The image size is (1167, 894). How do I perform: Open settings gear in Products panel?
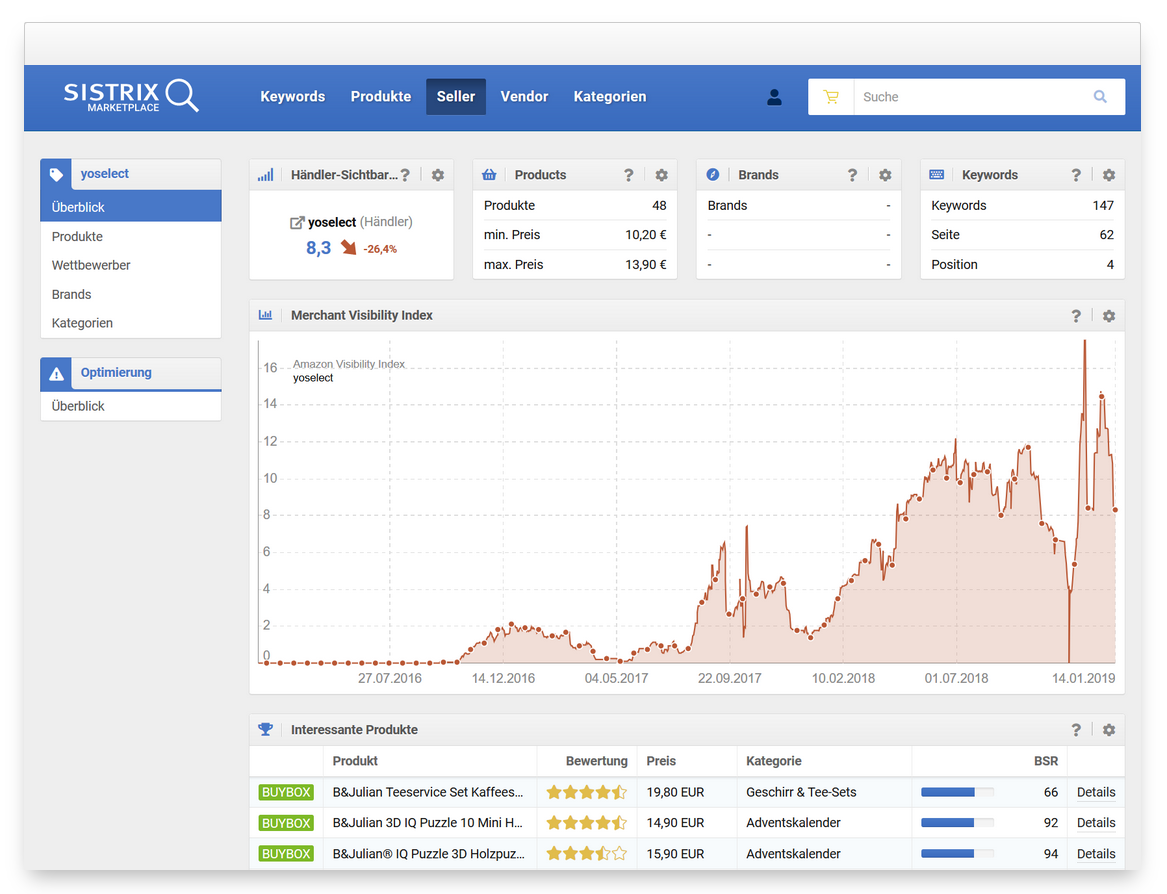[x=661, y=175]
